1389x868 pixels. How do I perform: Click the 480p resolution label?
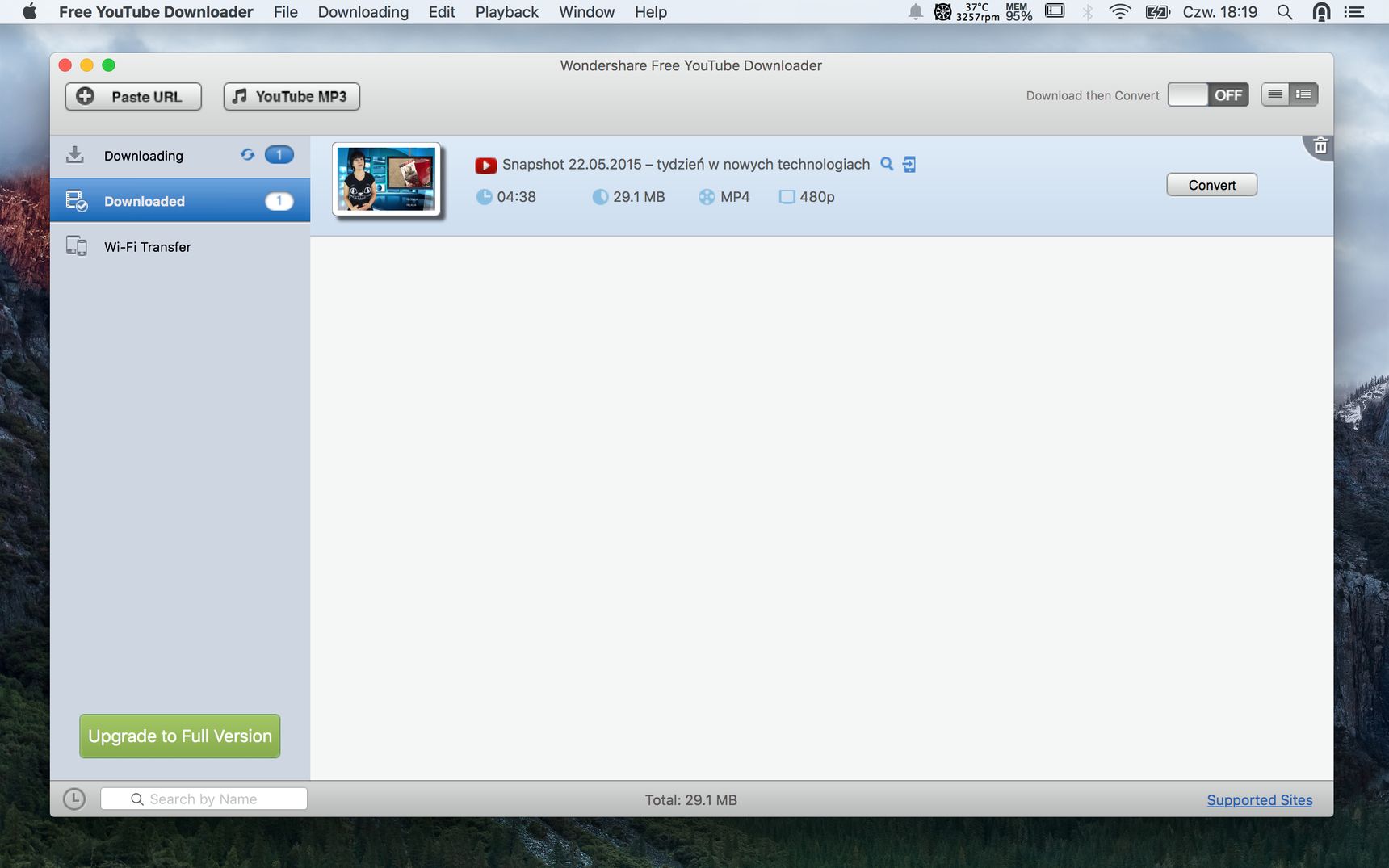[x=817, y=197]
